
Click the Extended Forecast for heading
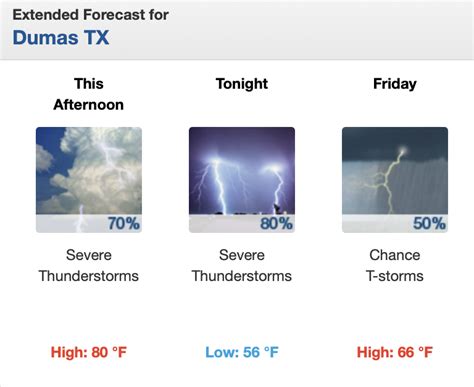(91, 15)
